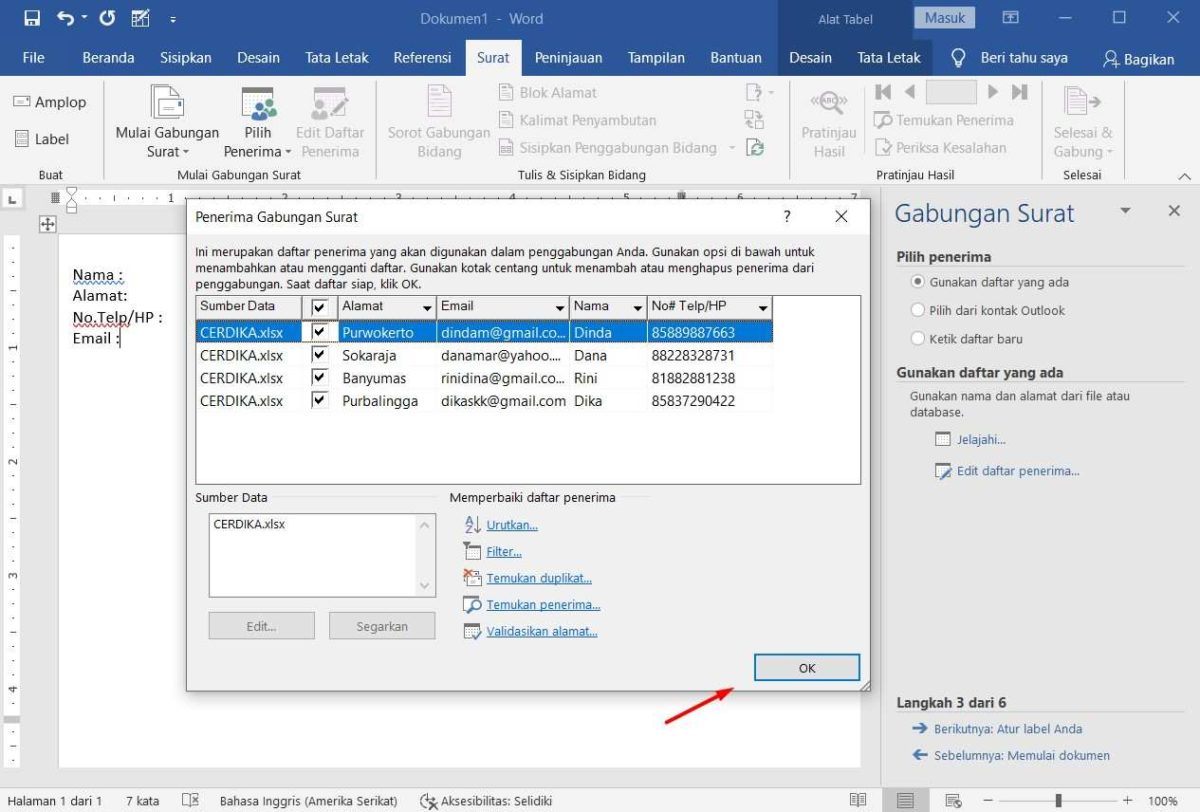Image resolution: width=1200 pixels, height=812 pixels.
Task: Switch to print layout view icon
Action: (x=905, y=800)
